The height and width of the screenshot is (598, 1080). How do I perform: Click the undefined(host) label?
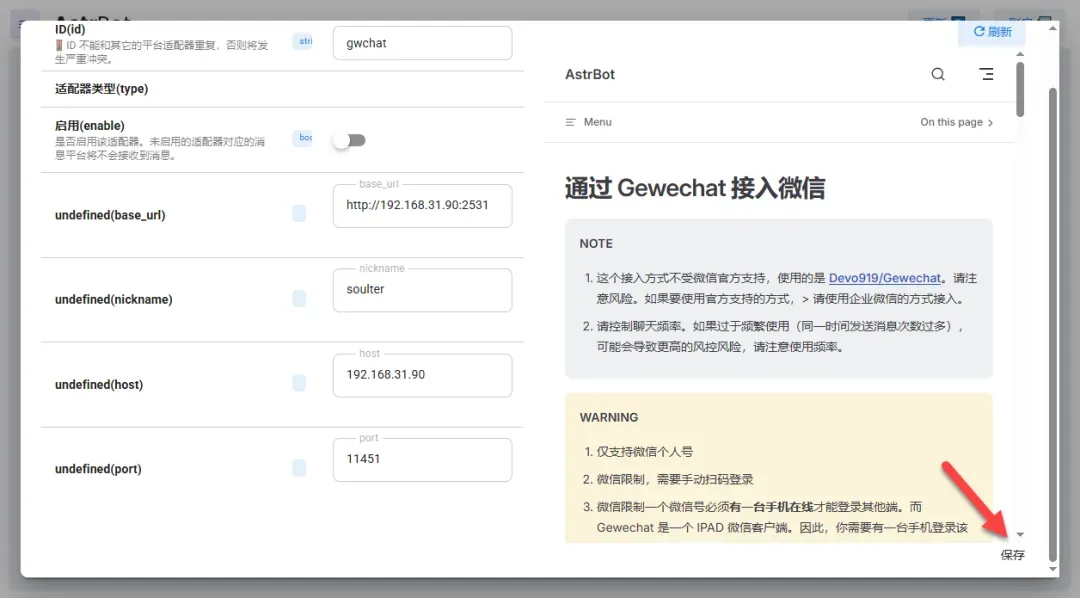(99, 384)
